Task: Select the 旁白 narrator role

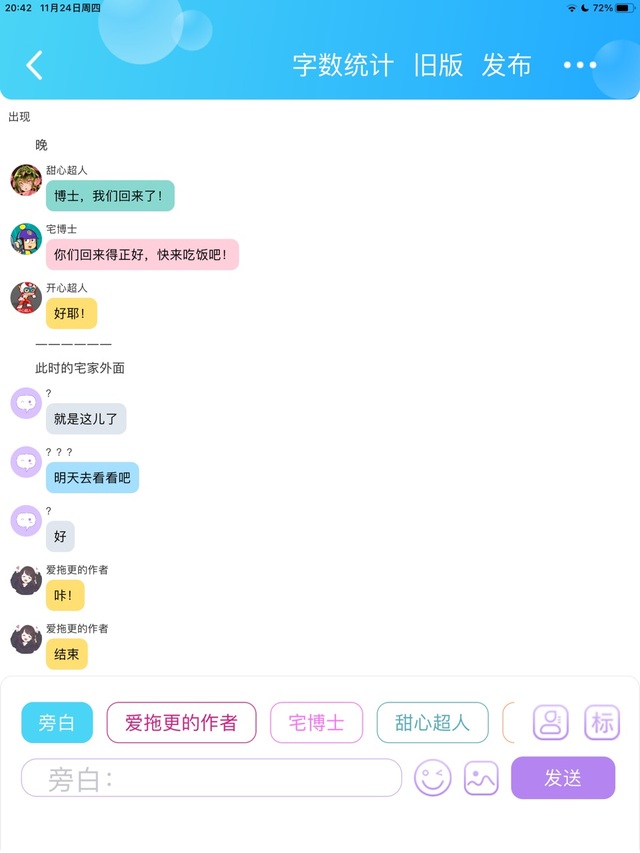Action: point(57,722)
